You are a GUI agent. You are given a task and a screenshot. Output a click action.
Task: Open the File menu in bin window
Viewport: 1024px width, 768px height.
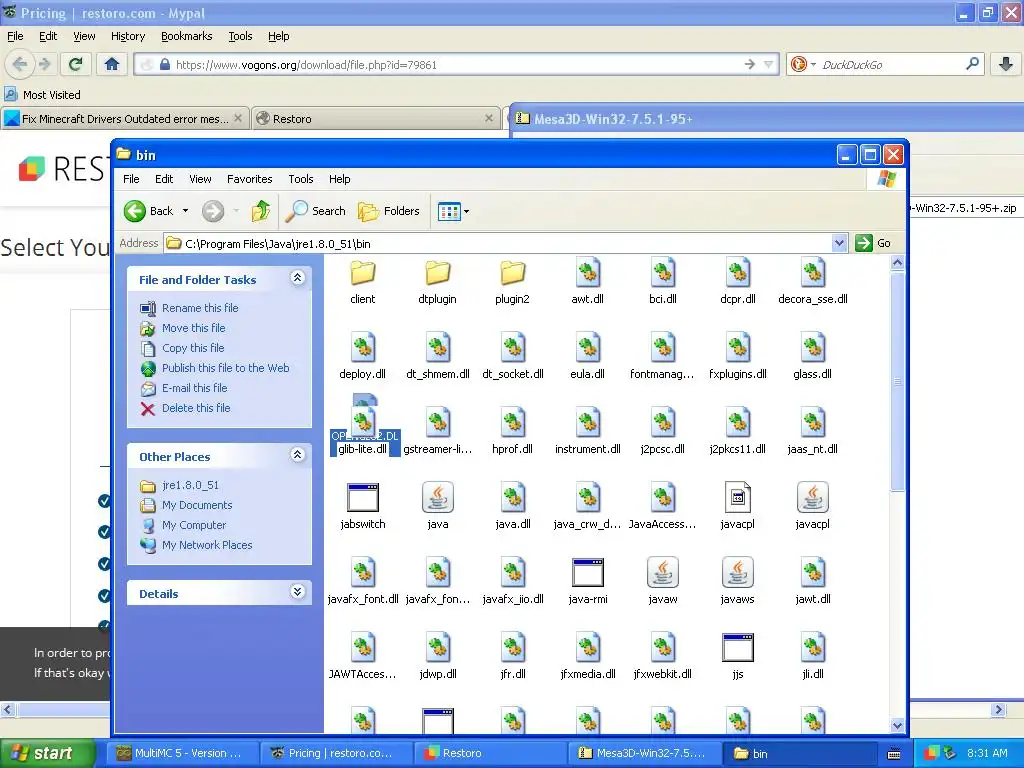[x=131, y=179]
